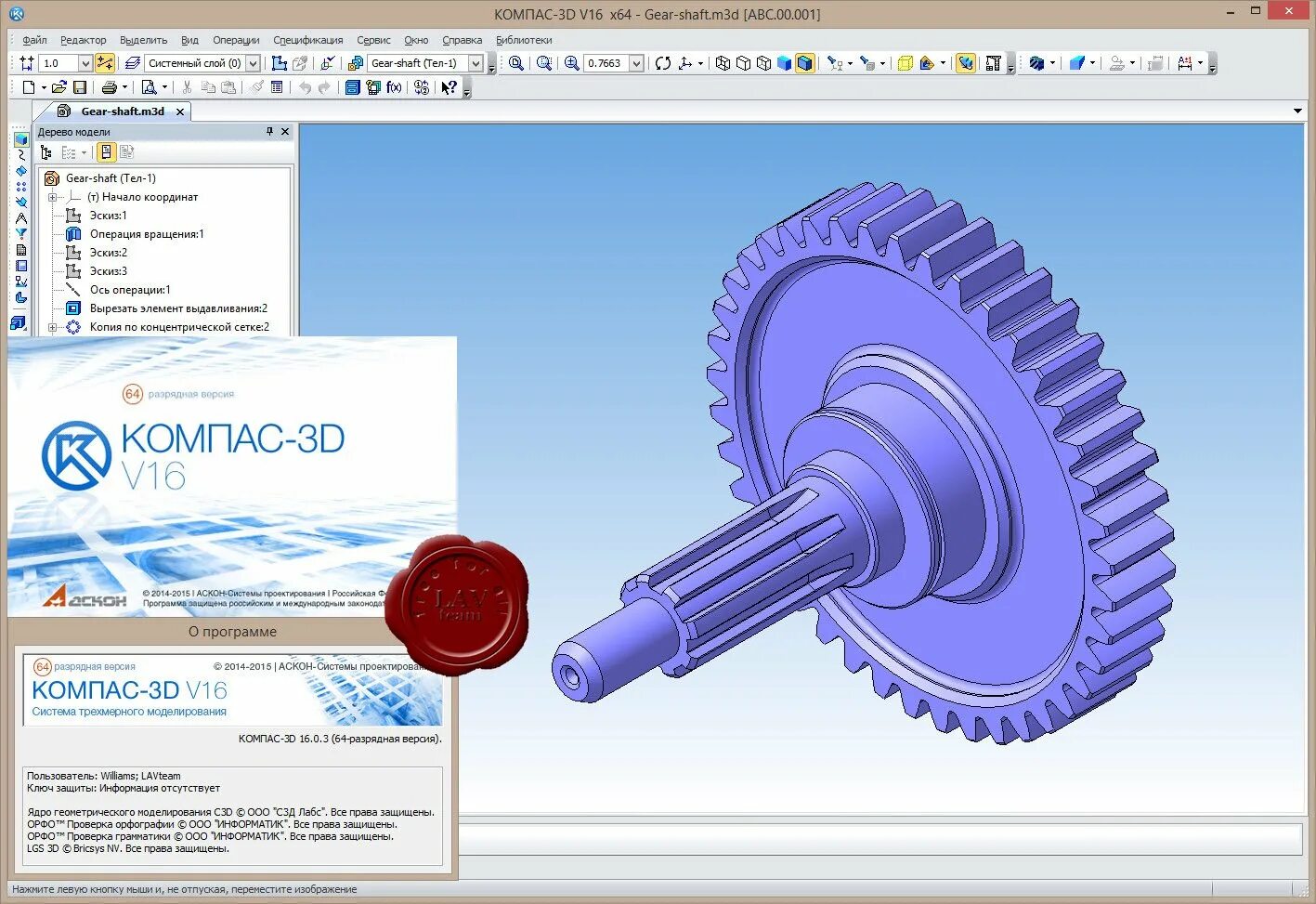Open the variables f(x) panel
The image size is (1316, 904).
click(395, 87)
